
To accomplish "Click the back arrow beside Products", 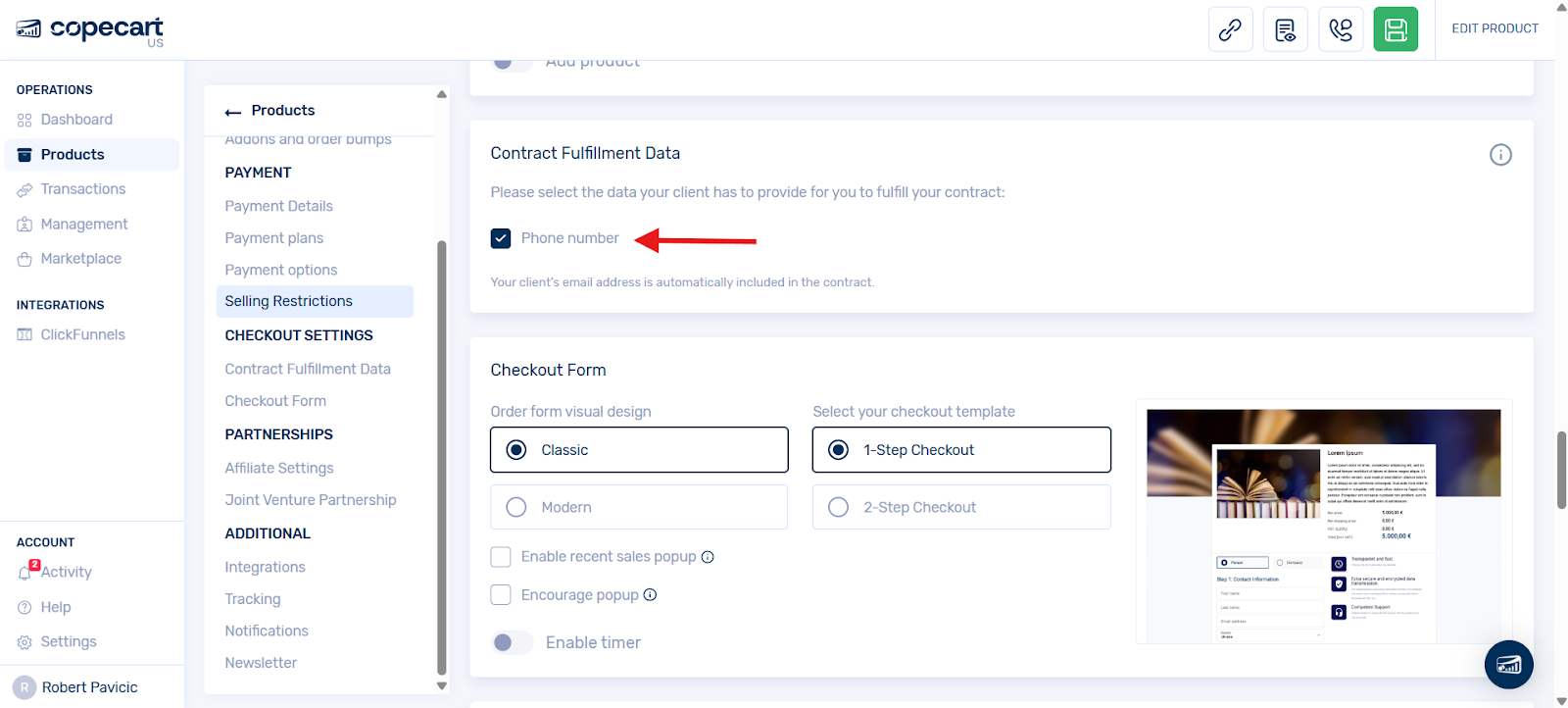I will (x=233, y=112).
